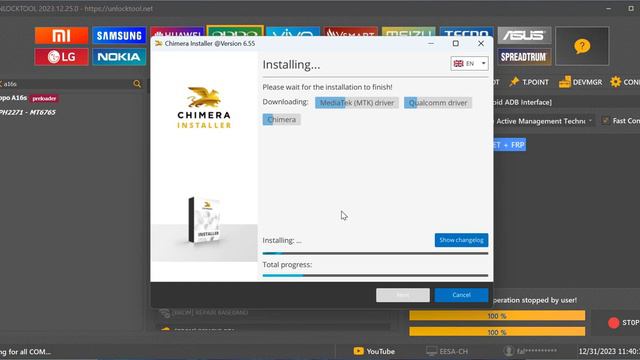Select the Spreadtrum brand logo
Viewport: 640px width, 360px height.
[524, 57]
